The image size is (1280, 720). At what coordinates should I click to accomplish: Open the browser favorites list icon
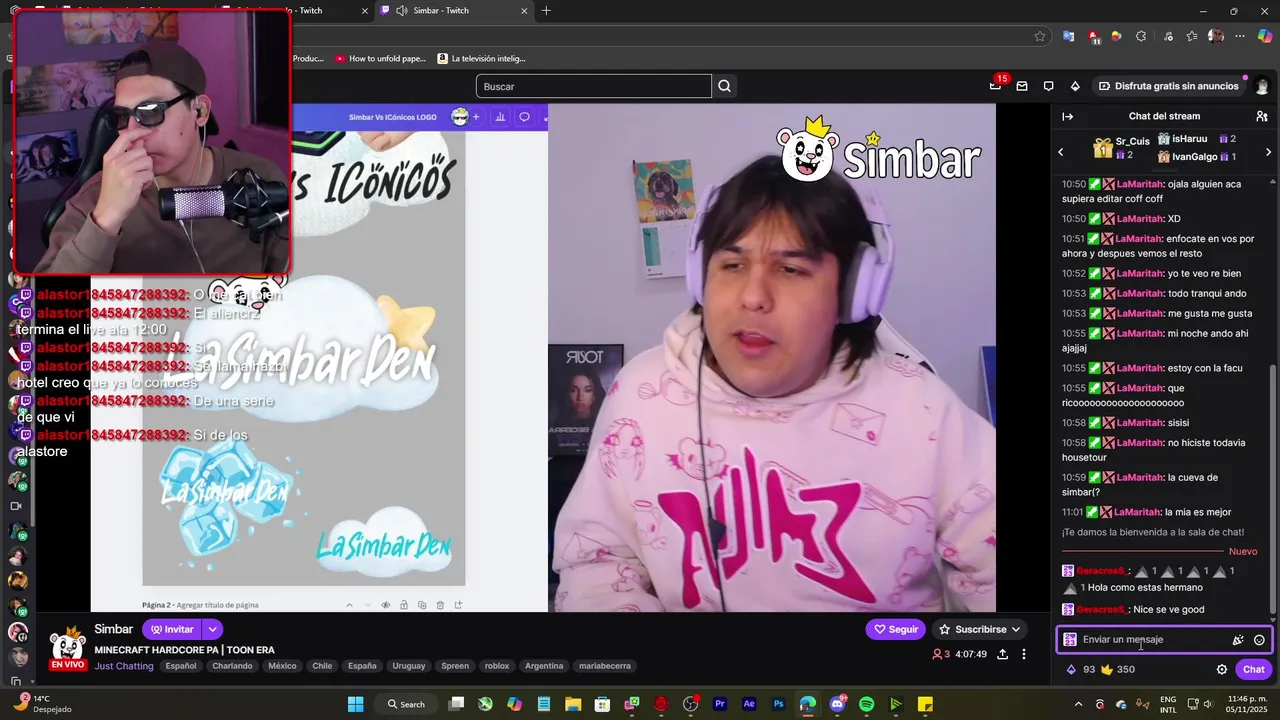1191,36
